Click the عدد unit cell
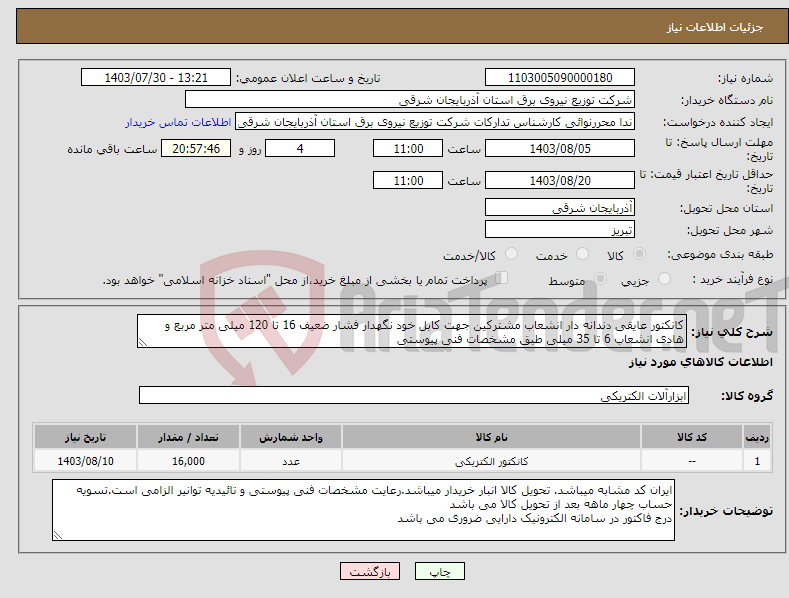The width and height of the screenshot is (789, 598). pyautogui.click(x=291, y=461)
